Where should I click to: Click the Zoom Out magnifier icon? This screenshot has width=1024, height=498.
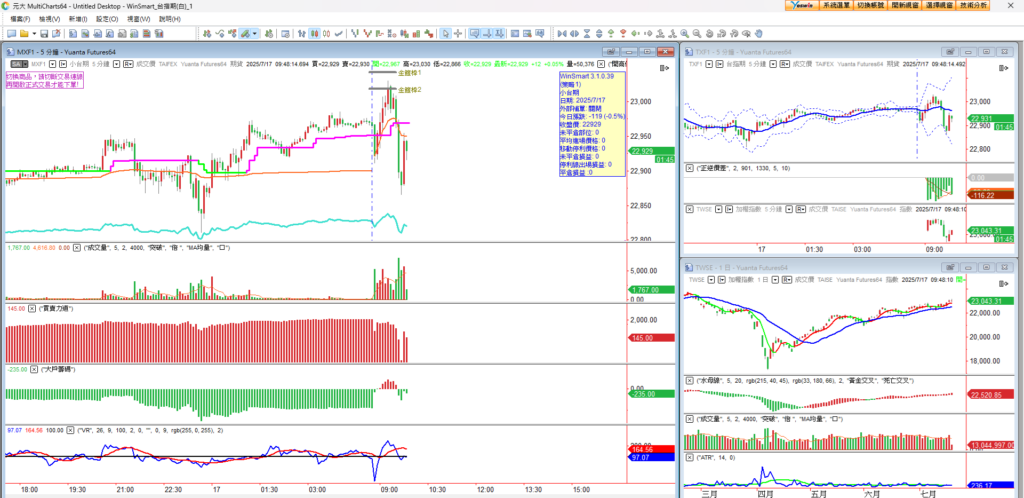click(x=697, y=33)
